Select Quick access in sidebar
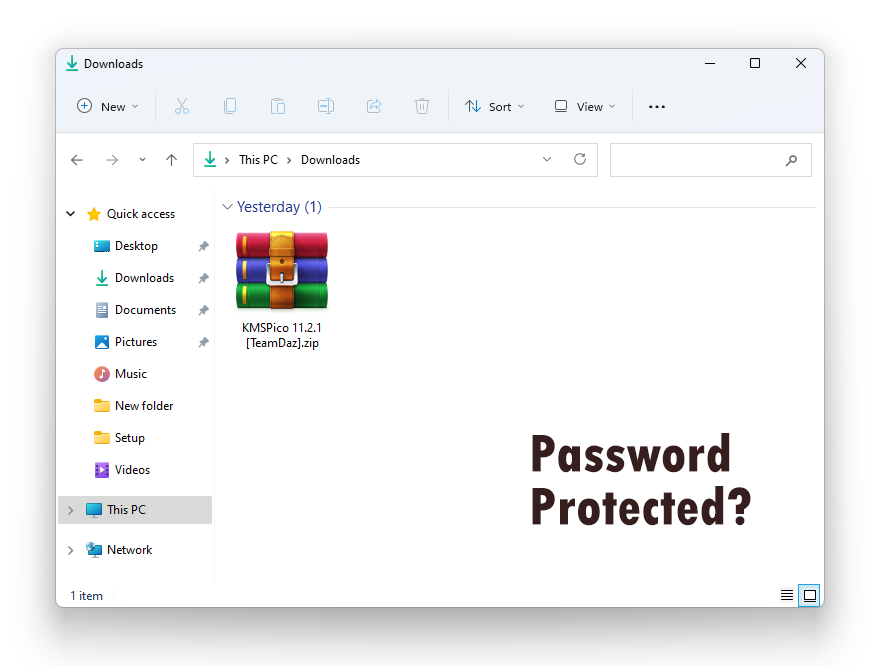The image size is (879, 666). (141, 214)
